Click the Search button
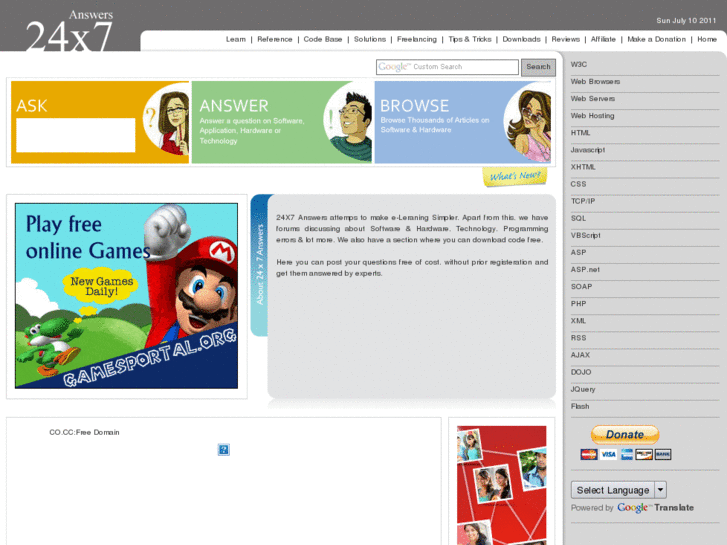 tap(538, 67)
